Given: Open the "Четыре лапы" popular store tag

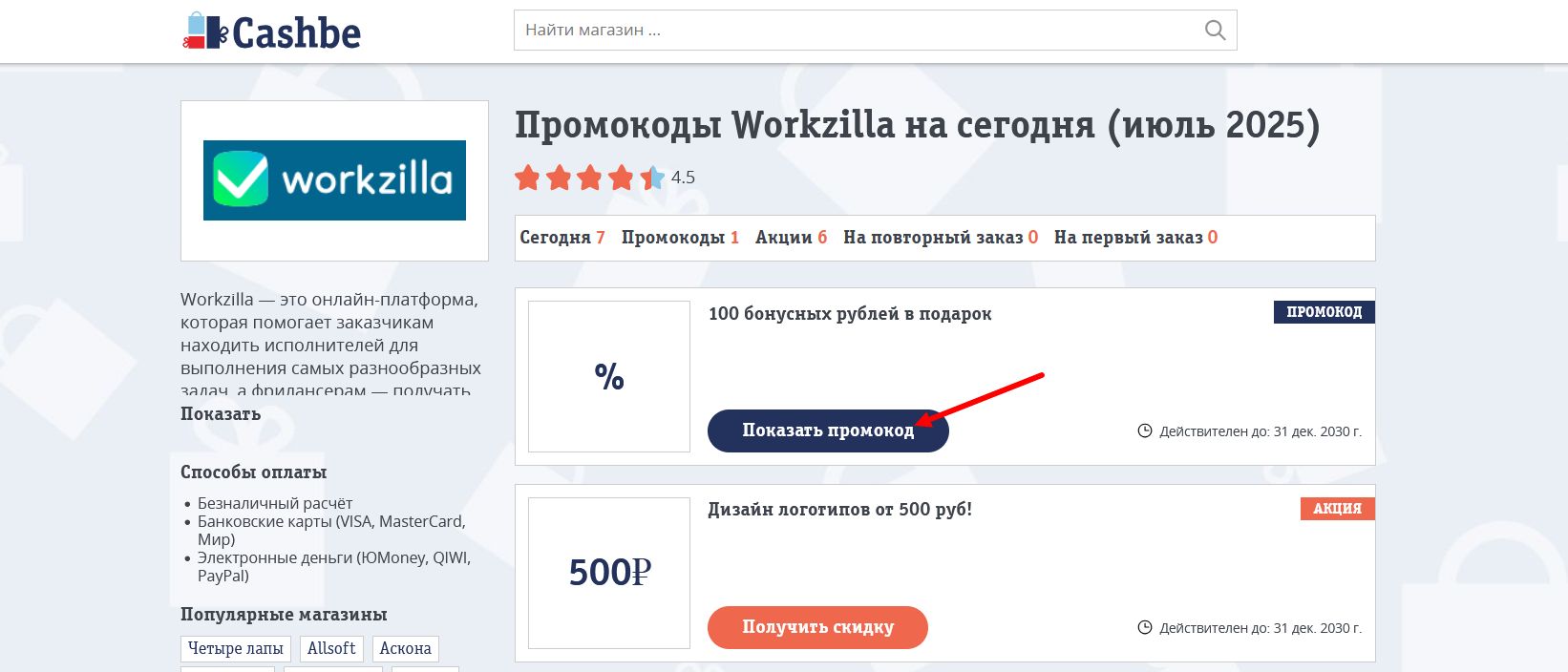Looking at the screenshot, I should click(236, 649).
